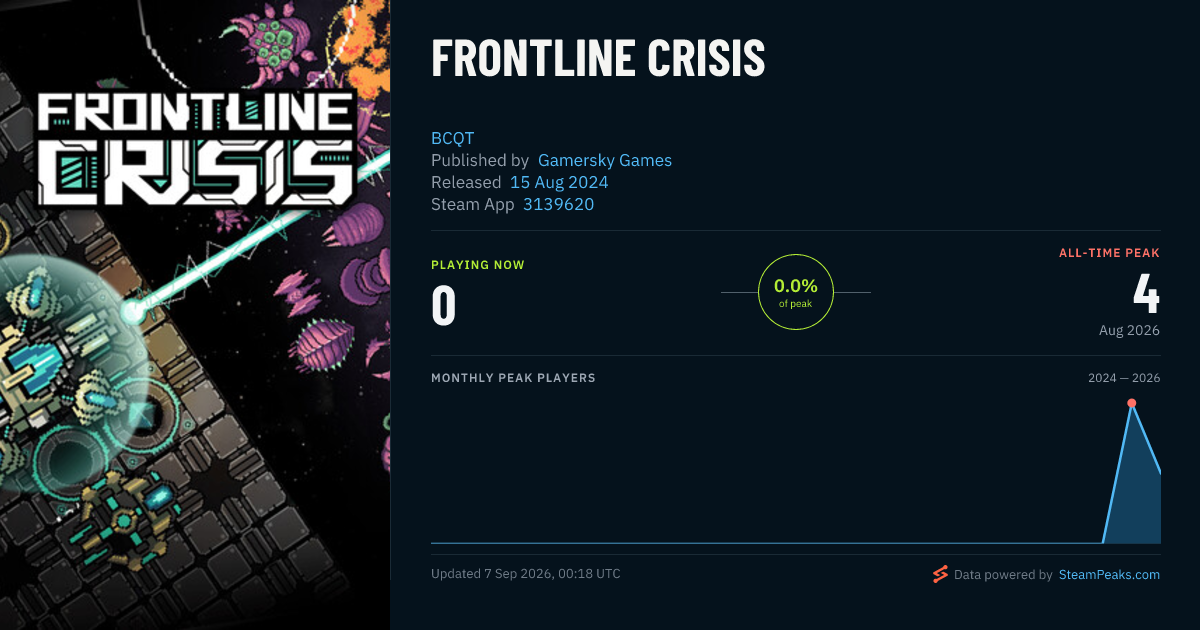The height and width of the screenshot is (630, 1200).
Task: Open the Gamersky Games publisher link
Action: tap(605, 160)
